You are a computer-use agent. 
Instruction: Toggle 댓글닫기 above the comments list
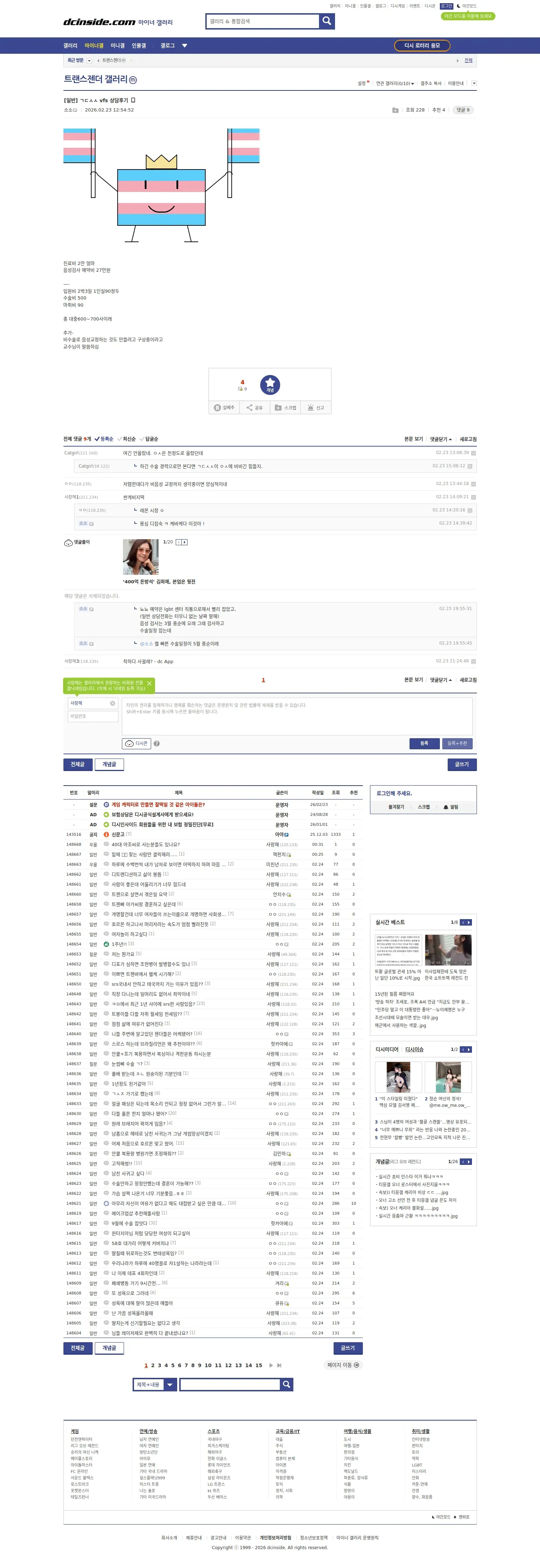[441, 439]
